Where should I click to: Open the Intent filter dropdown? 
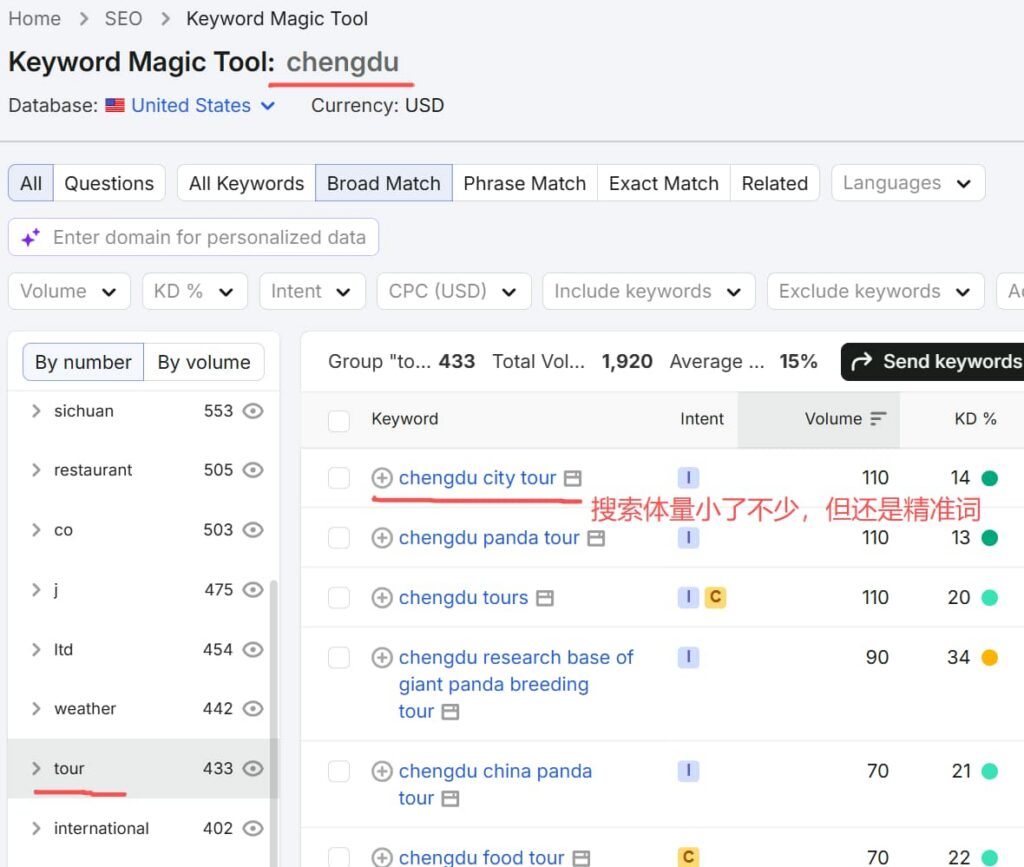pos(312,291)
